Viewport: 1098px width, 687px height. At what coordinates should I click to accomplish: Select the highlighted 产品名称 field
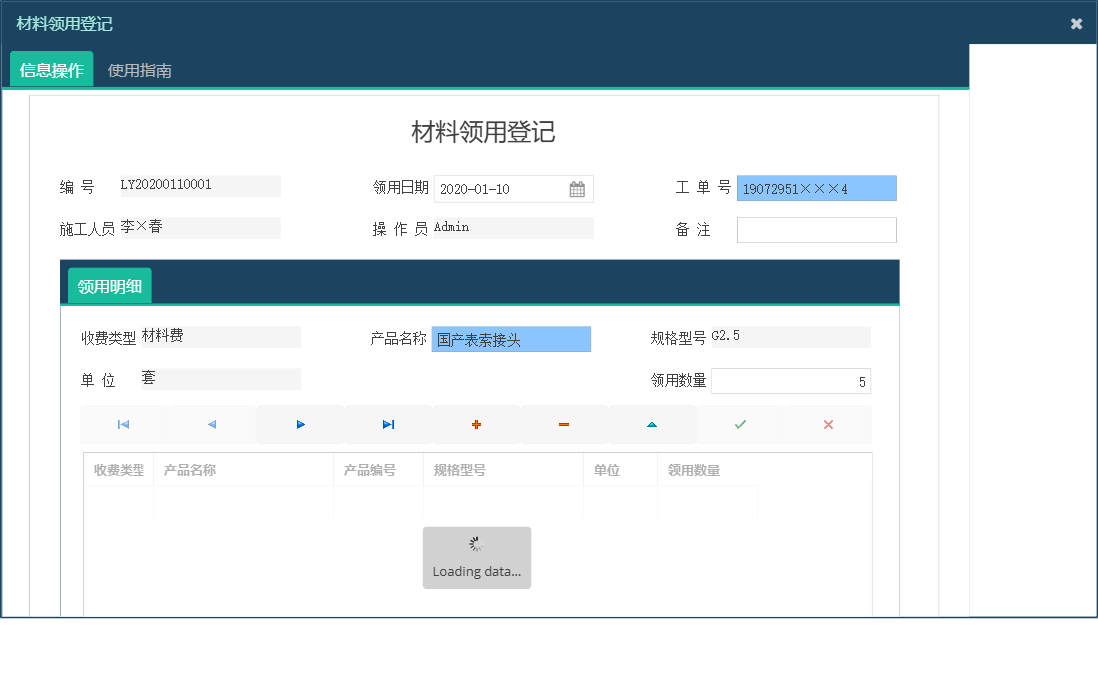tap(511, 339)
